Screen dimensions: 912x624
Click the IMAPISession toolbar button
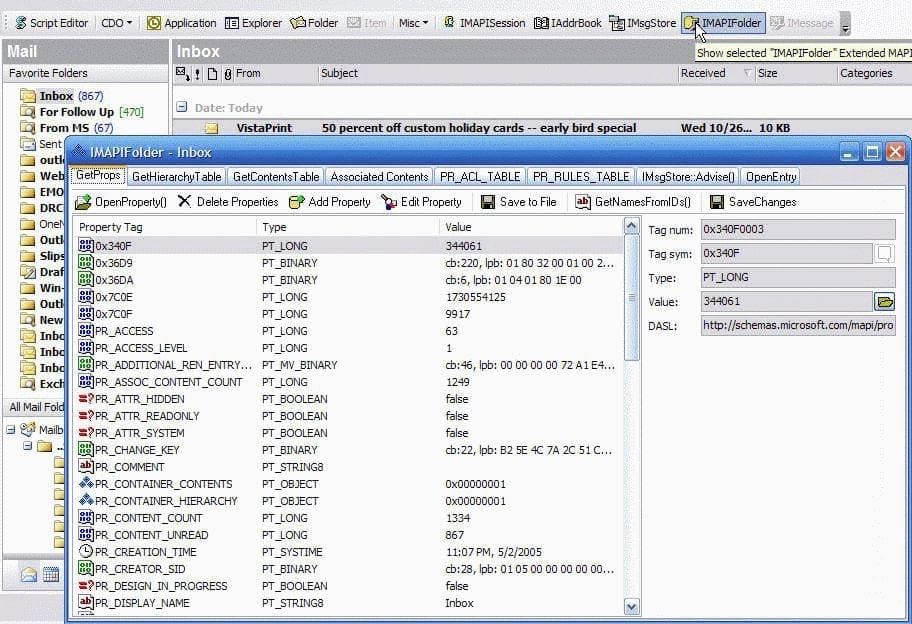[x=484, y=23]
